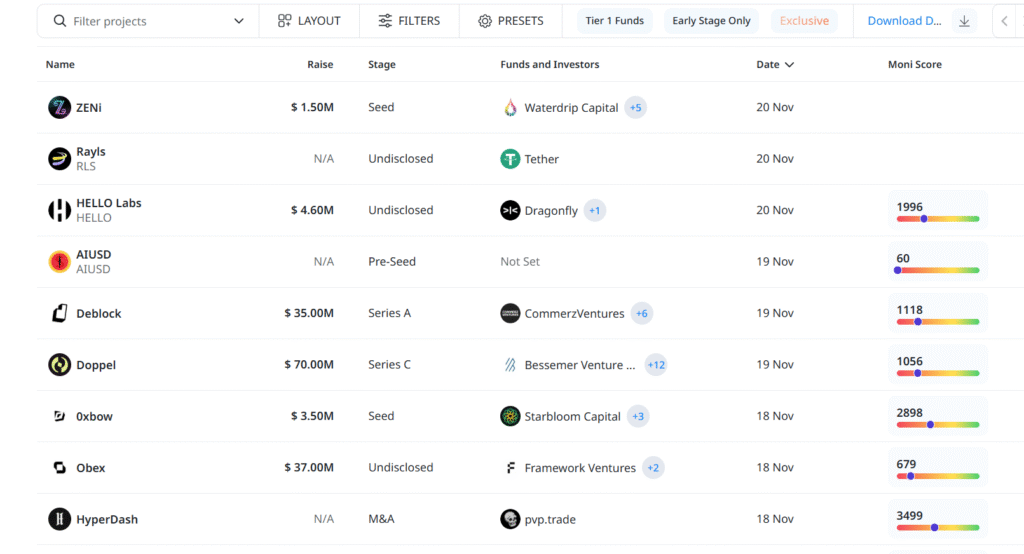This screenshot has height=554, width=1024.
Task: Expand +5 more investors for ZENi
Action: pos(635,108)
